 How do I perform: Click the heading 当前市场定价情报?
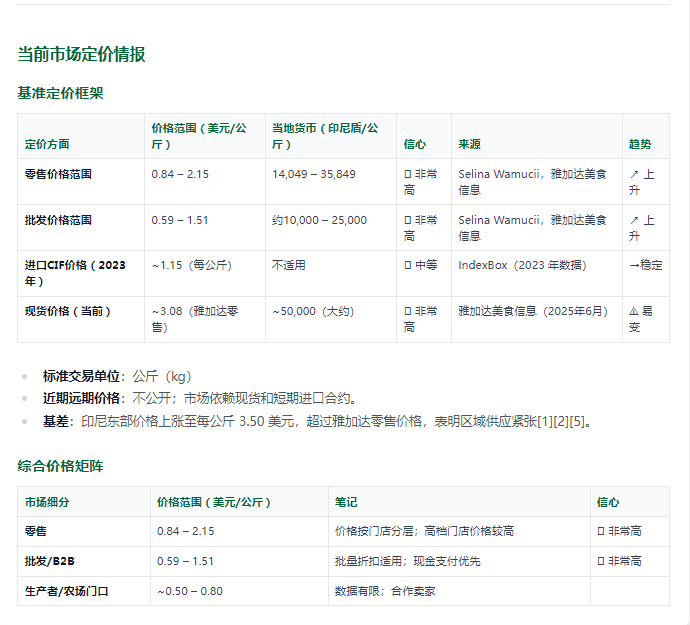(81, 55)
